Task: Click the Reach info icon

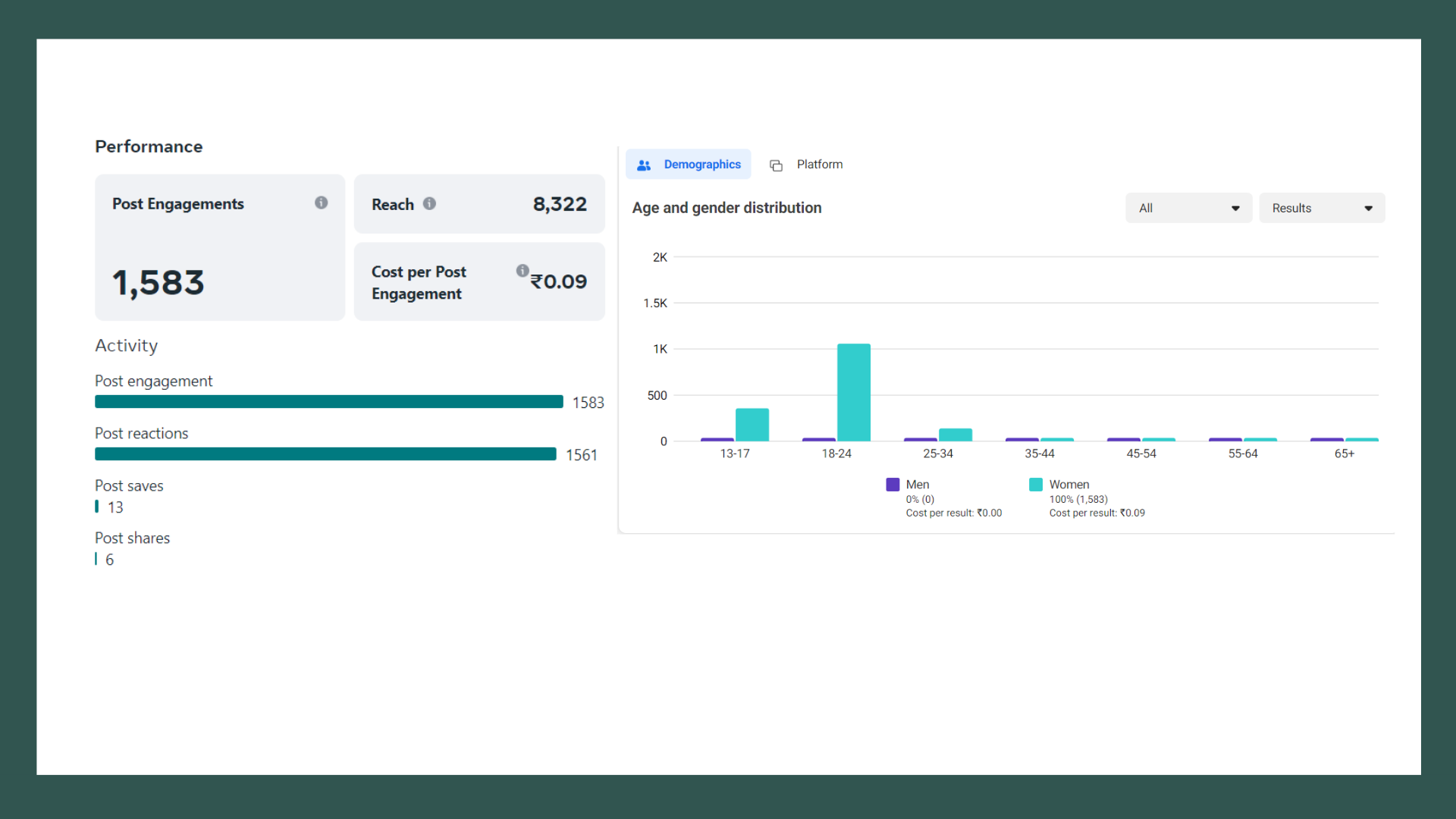Action: pos(429,203)
